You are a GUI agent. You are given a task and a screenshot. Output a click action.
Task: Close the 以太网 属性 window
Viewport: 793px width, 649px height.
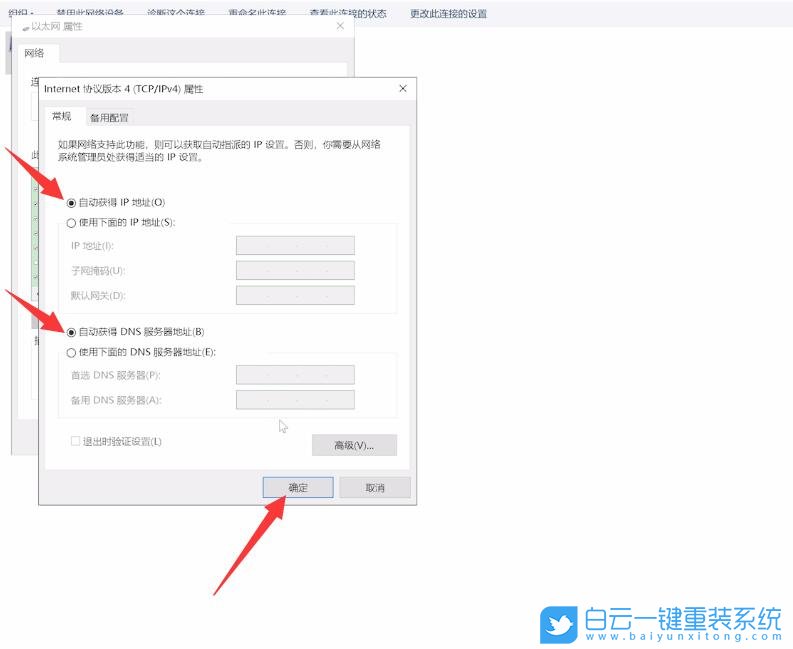(x=340, y=26)
